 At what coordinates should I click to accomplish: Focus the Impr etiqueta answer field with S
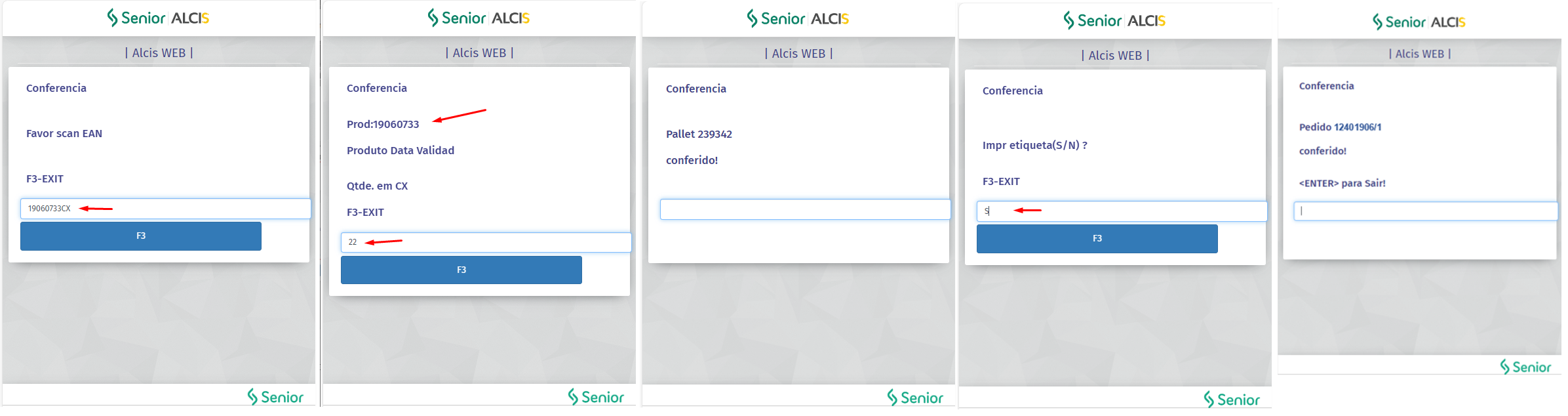pos(1122,211)
